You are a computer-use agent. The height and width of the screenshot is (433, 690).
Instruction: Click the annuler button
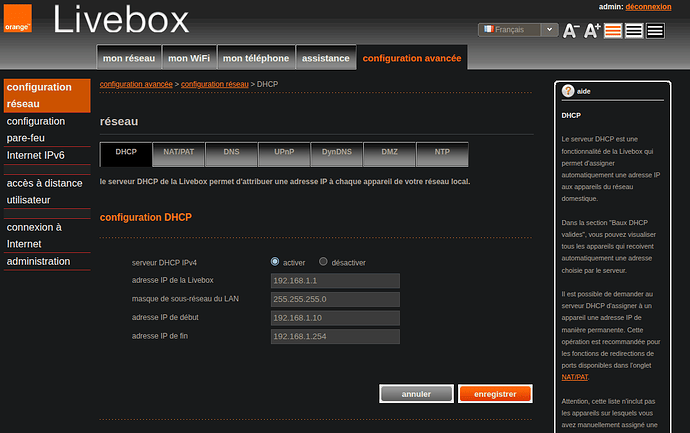(x=416, y=394)
